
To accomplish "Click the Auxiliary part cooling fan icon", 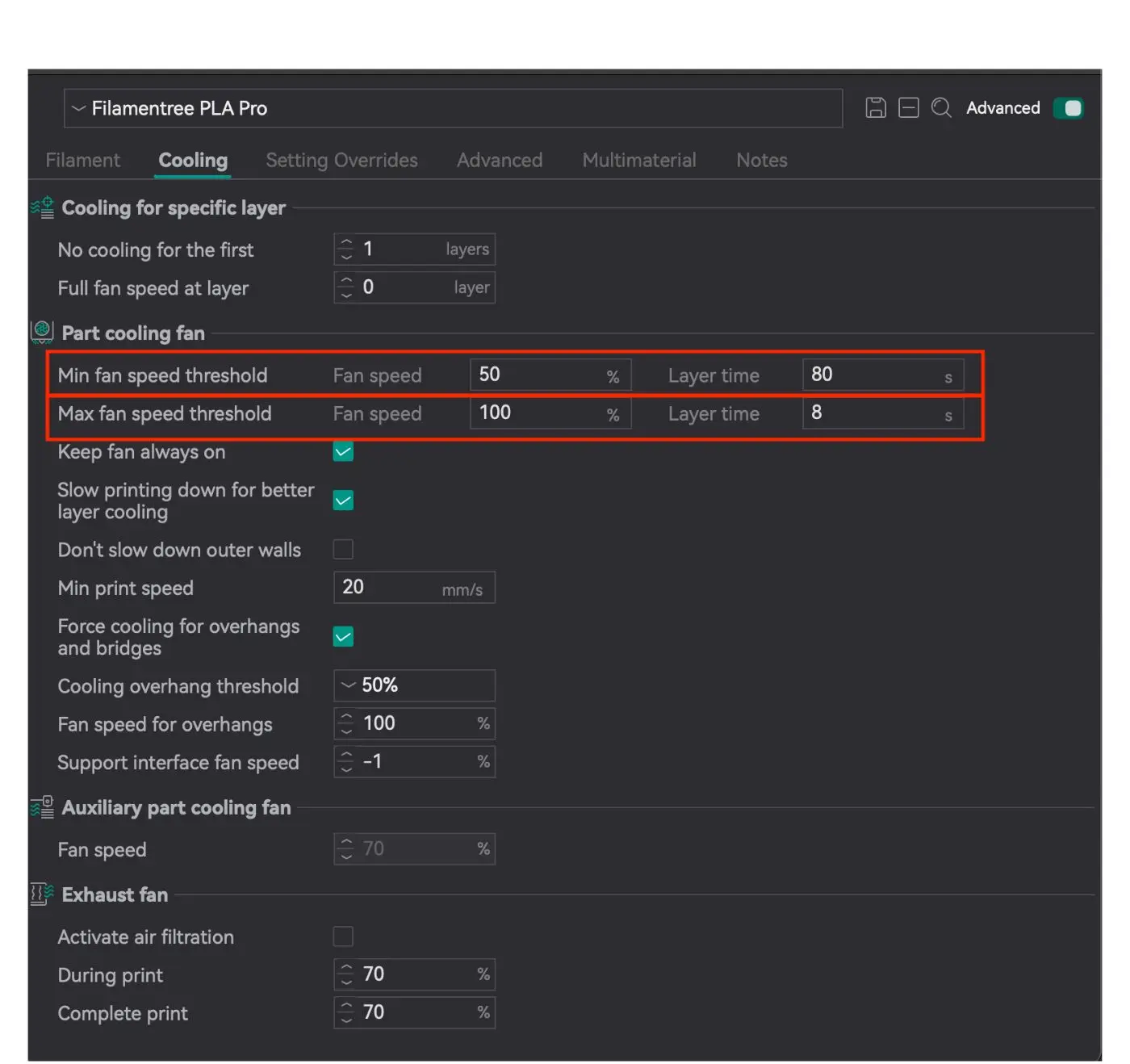I will [x=42, y=807].
